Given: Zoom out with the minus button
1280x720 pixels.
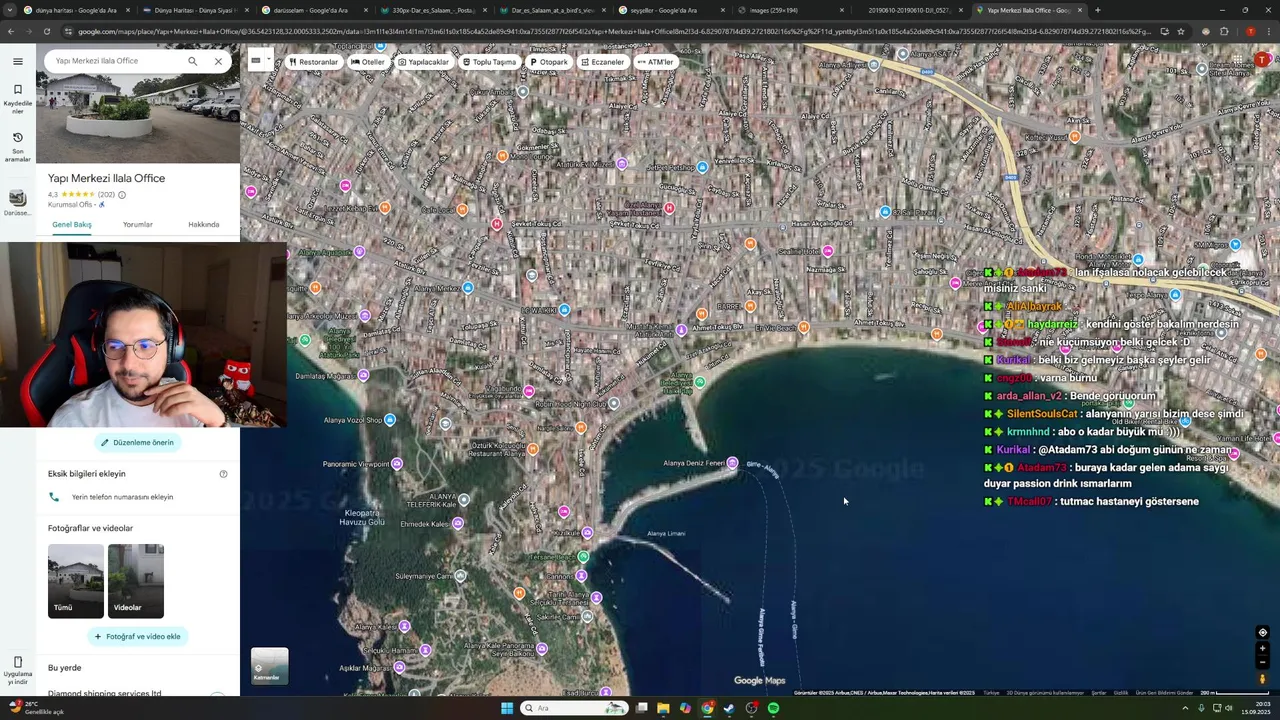Looking at the screenshot, I should (x=1262, y=662).
